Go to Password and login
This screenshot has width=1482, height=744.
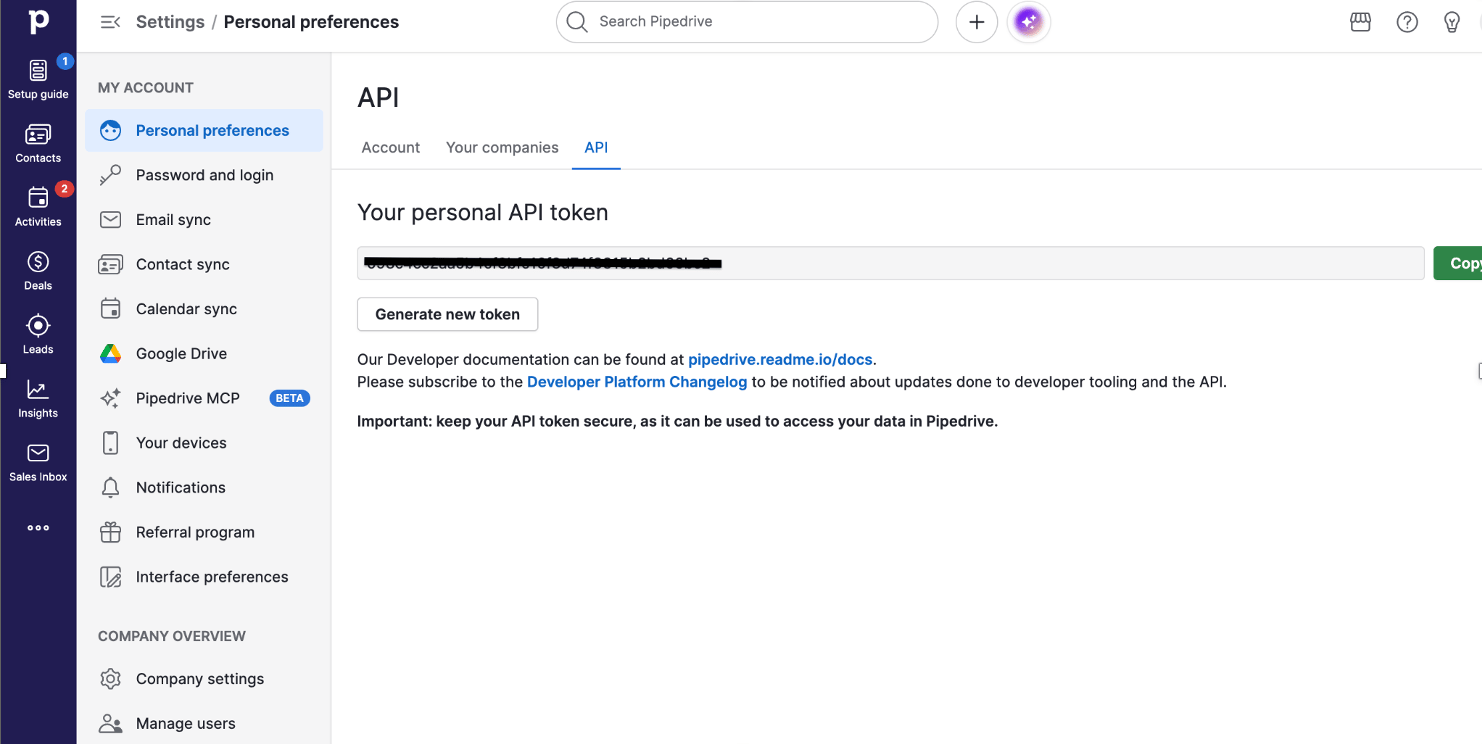coord(204,175)
